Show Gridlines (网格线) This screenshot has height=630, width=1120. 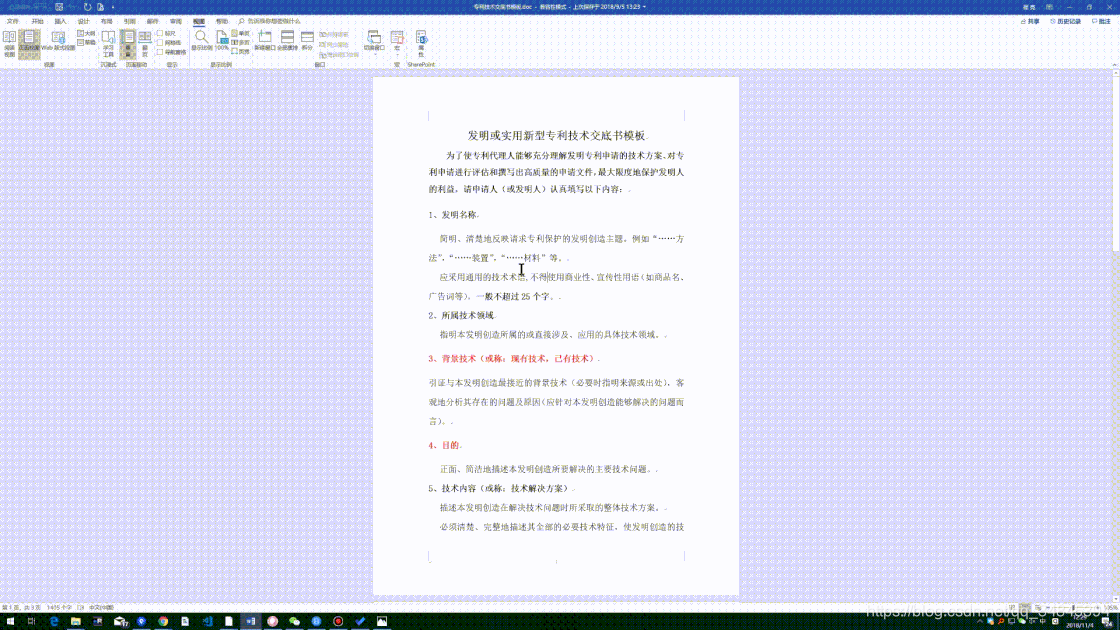click(161, 42)
